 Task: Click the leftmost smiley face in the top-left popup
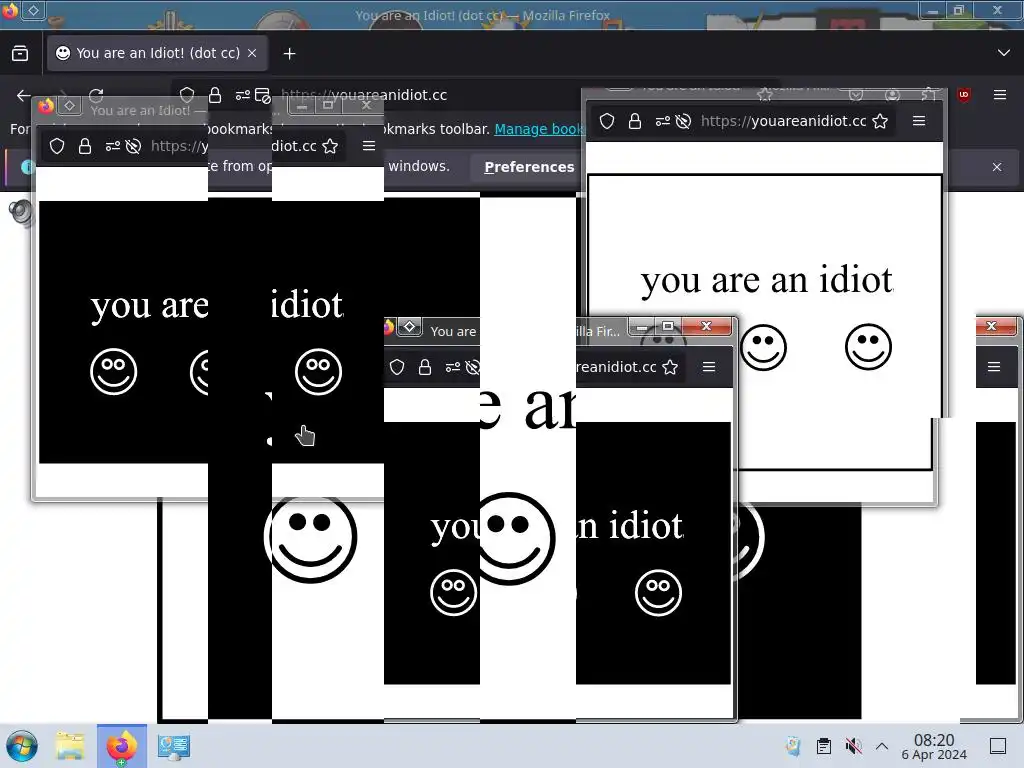(114, 372)
